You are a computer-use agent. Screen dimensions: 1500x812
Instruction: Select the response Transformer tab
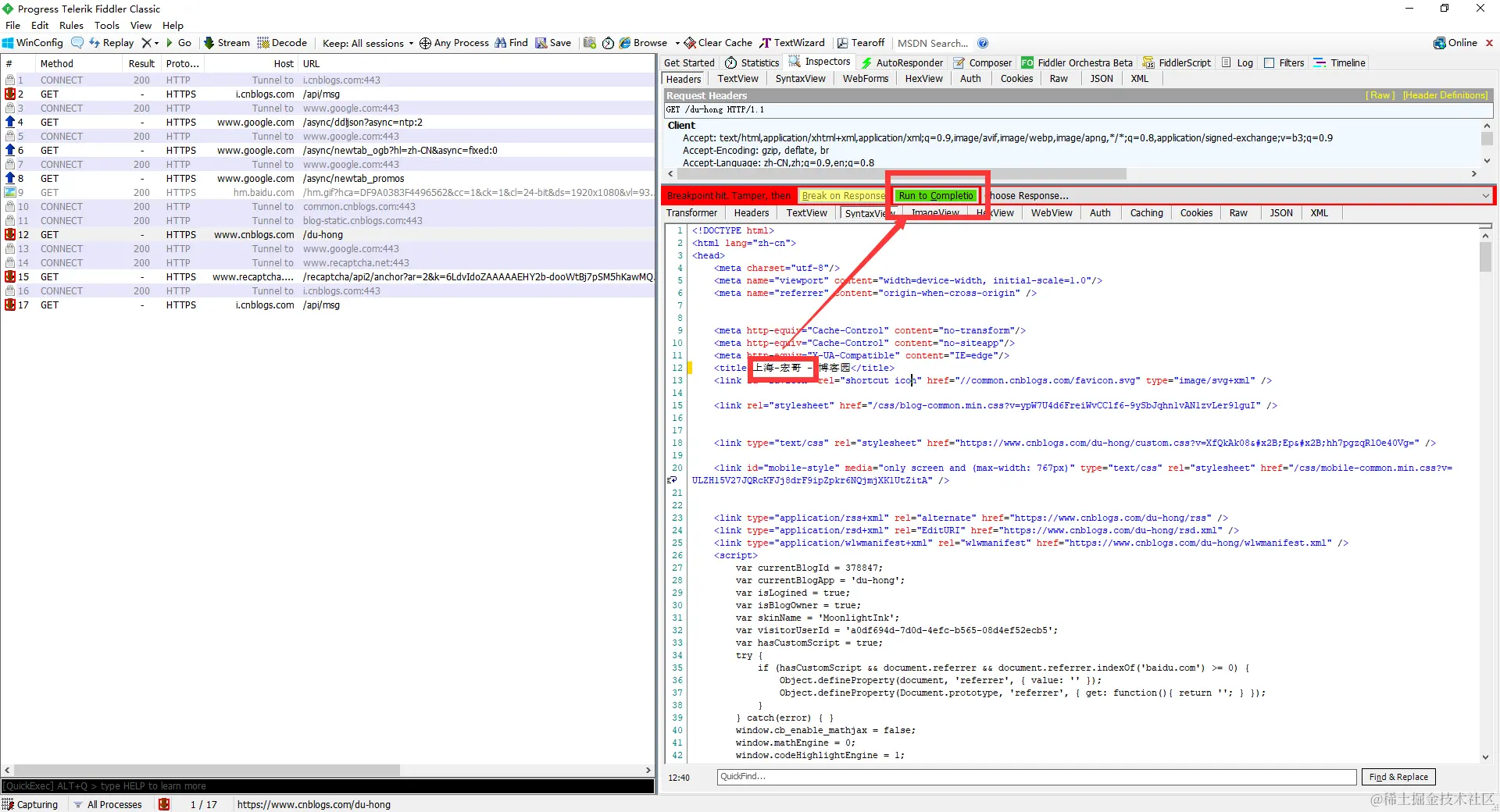691,213
